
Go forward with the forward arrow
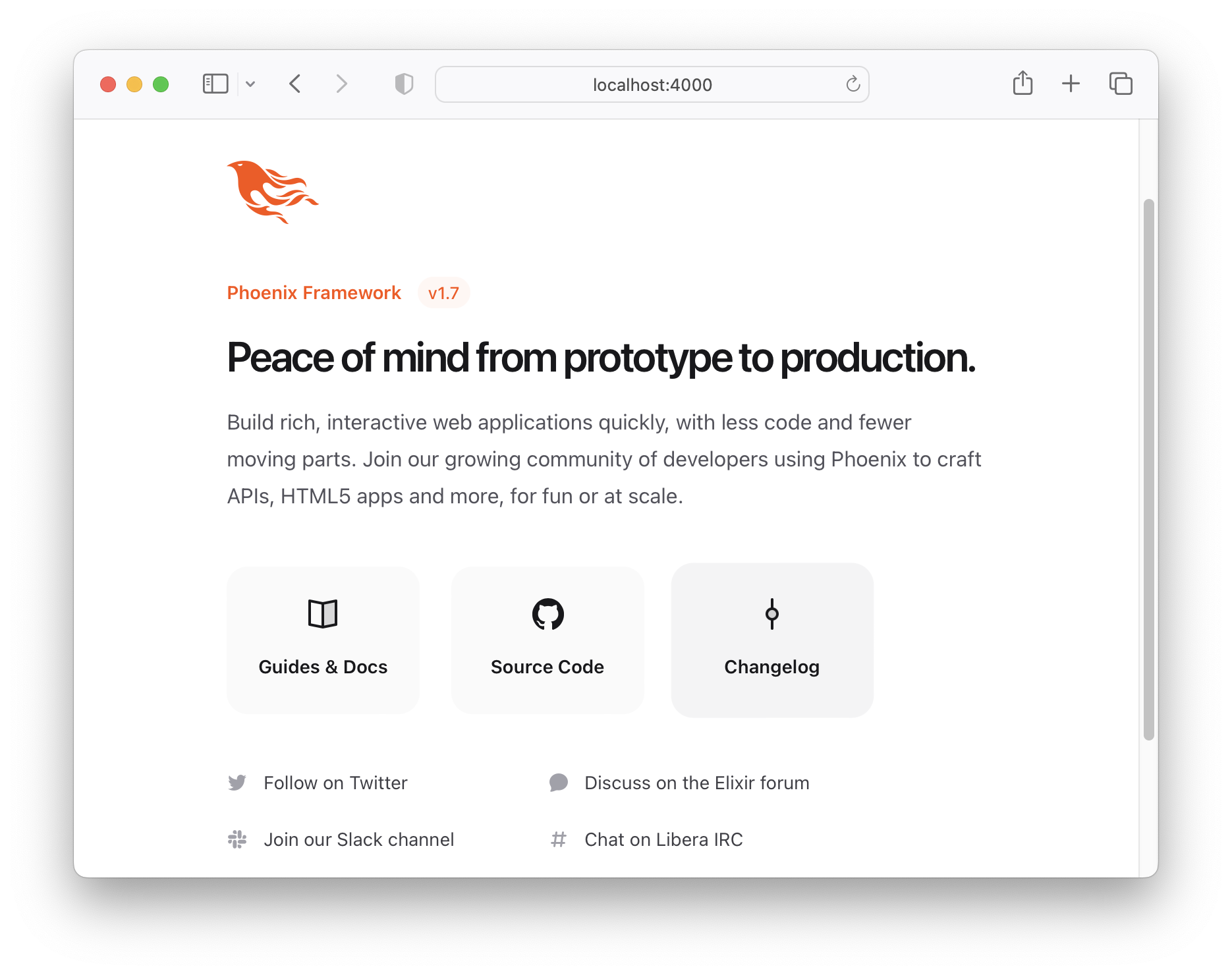pyautogui.click(x=341, y=84)
